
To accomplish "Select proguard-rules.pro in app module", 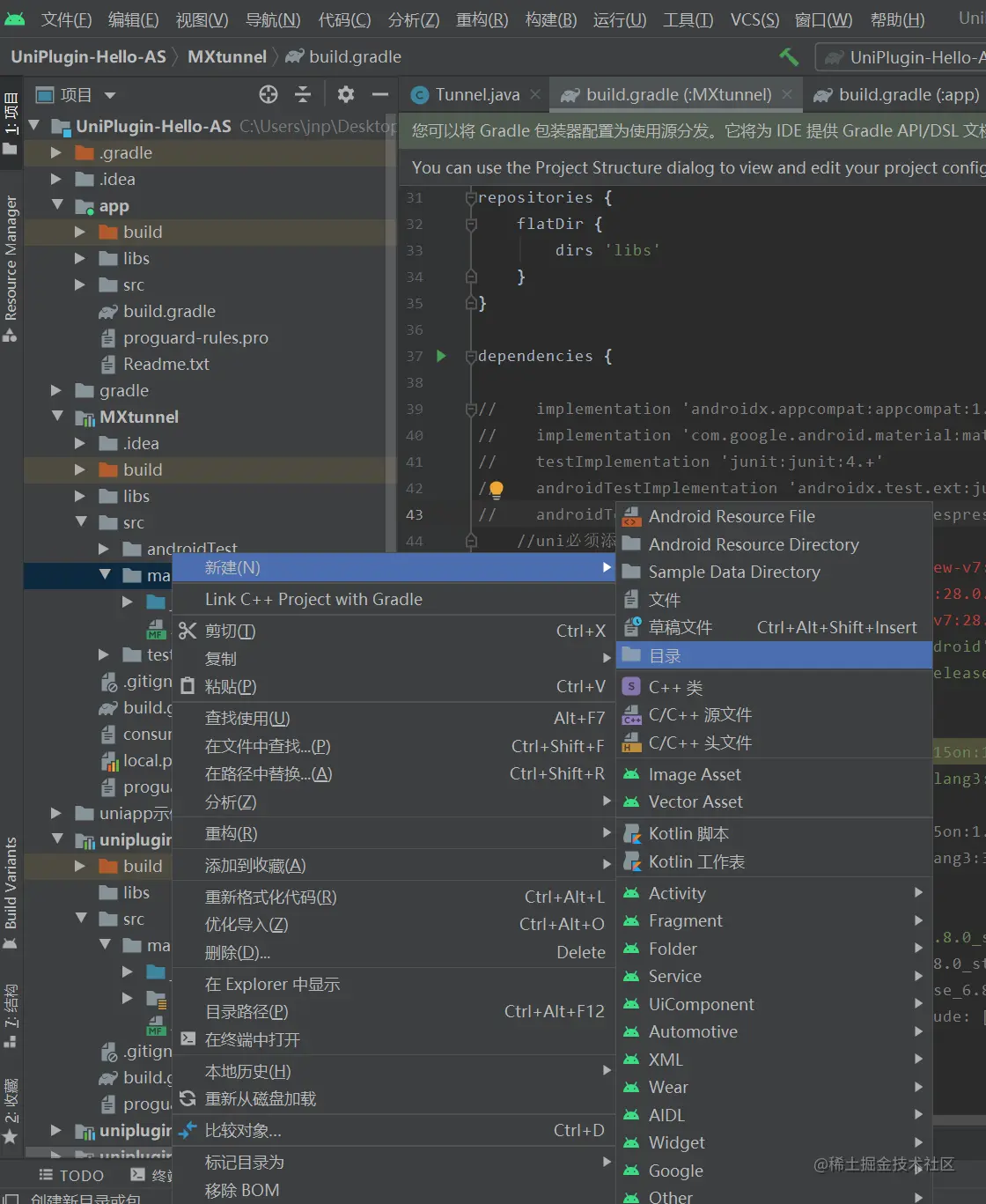I will 195,337.
